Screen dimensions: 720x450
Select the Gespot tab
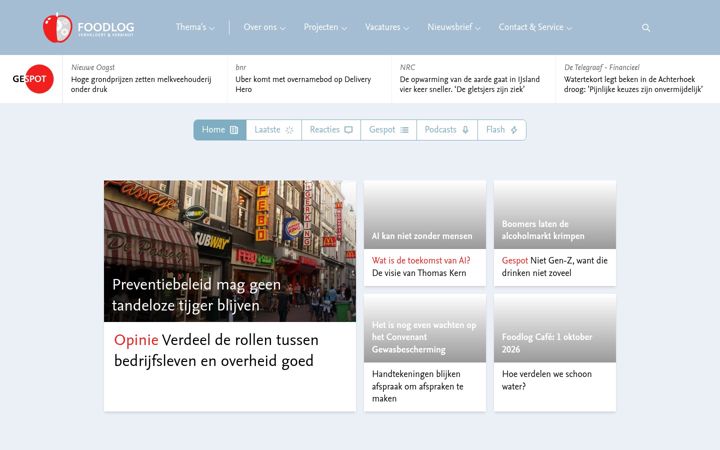click(x=388, y=130)
